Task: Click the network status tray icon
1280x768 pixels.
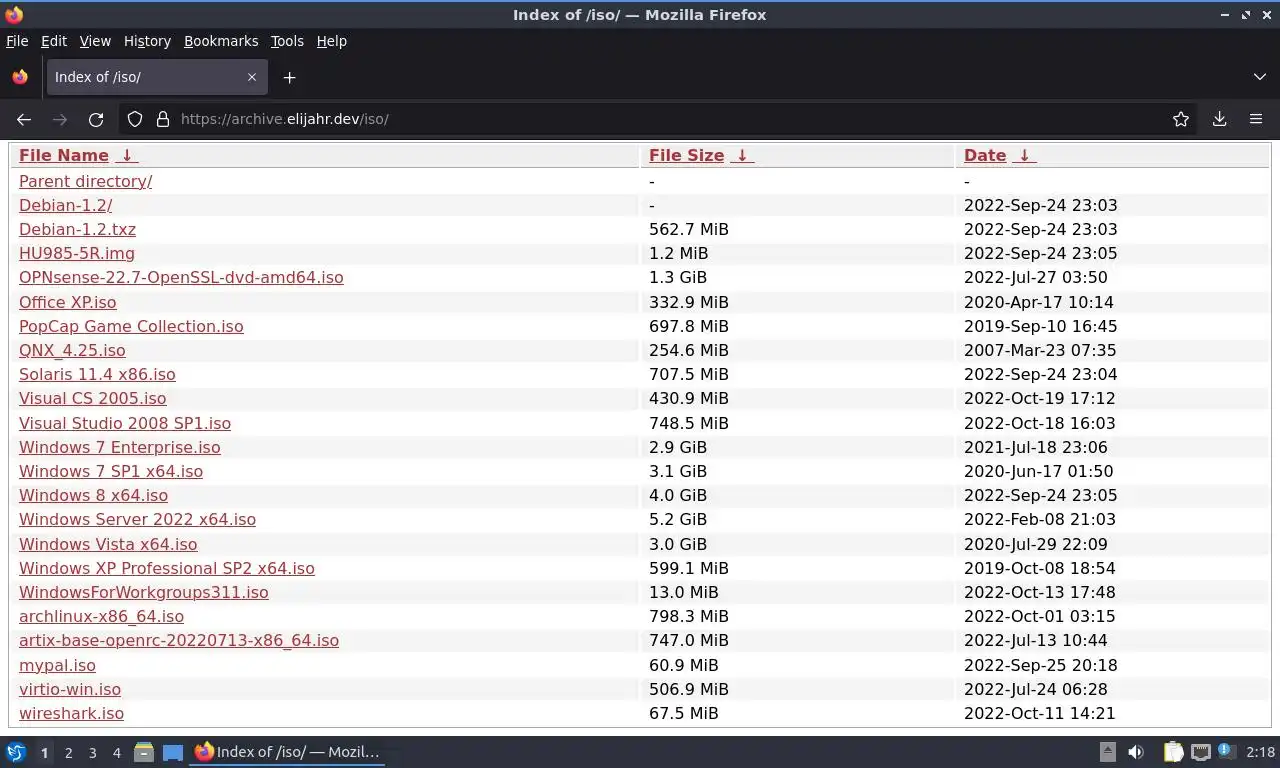Action: pyautogui.click(x=1201, y=752)
